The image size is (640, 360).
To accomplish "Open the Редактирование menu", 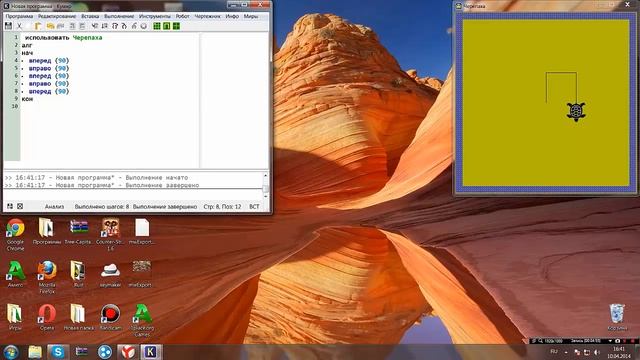I will (x=57, y=16).
